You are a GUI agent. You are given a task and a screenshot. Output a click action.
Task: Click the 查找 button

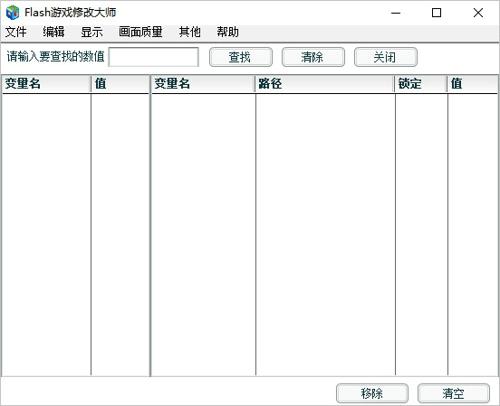(241, 57)
